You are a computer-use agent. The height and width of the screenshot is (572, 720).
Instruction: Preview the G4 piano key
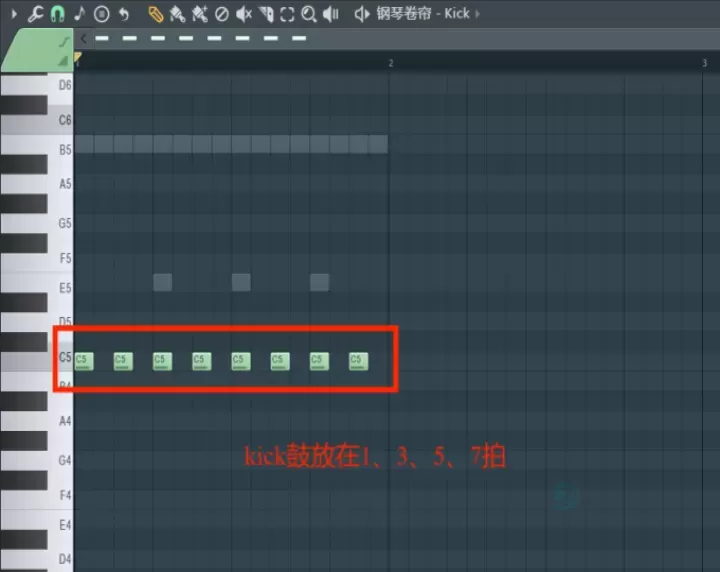pyautogui.click(x=60, y=460)
